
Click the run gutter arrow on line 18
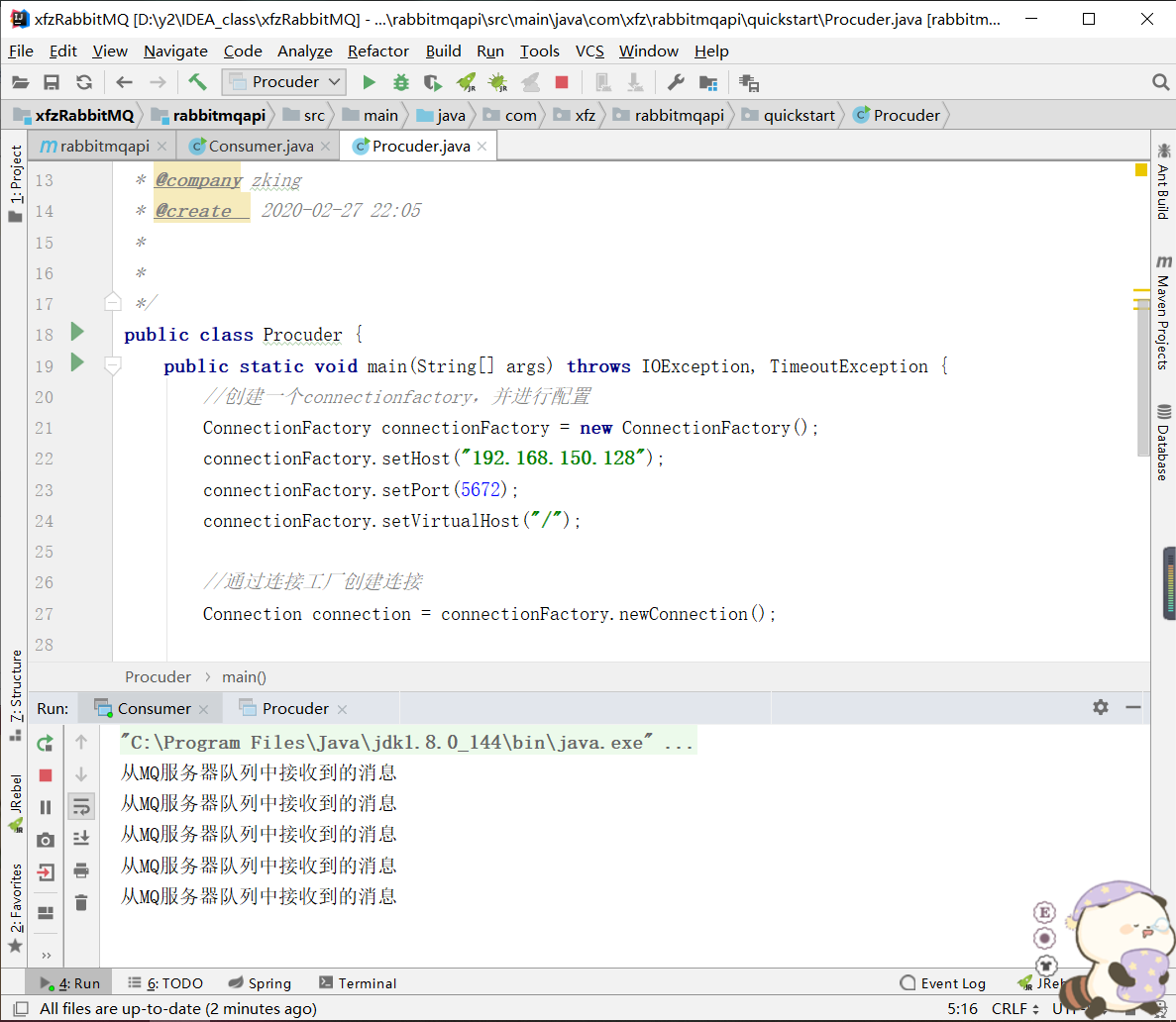(76, 332)
